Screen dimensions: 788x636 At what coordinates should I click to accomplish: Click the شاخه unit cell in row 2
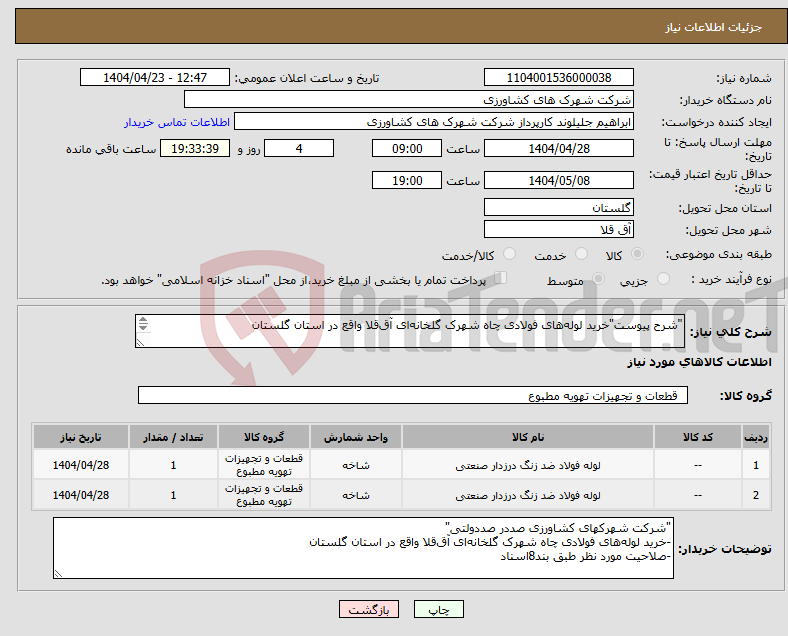tap(356, 495)
